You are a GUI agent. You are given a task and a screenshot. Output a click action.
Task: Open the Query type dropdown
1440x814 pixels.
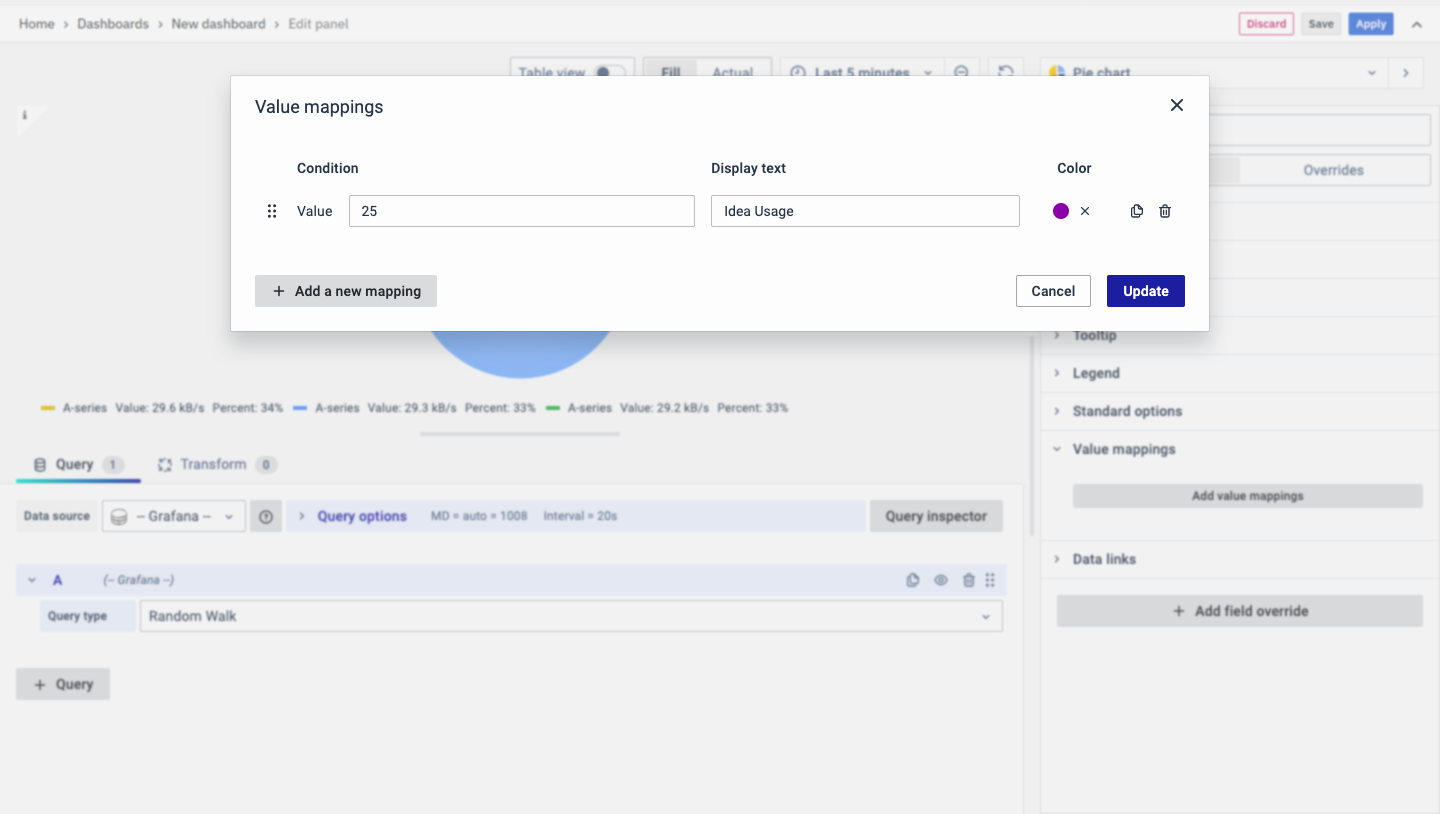pos(570,616)
